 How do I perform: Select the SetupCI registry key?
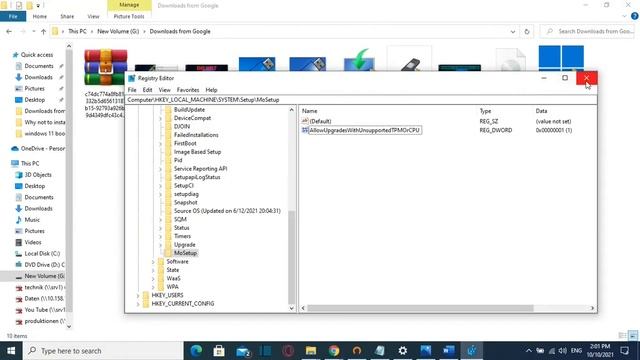pos(184,186)
